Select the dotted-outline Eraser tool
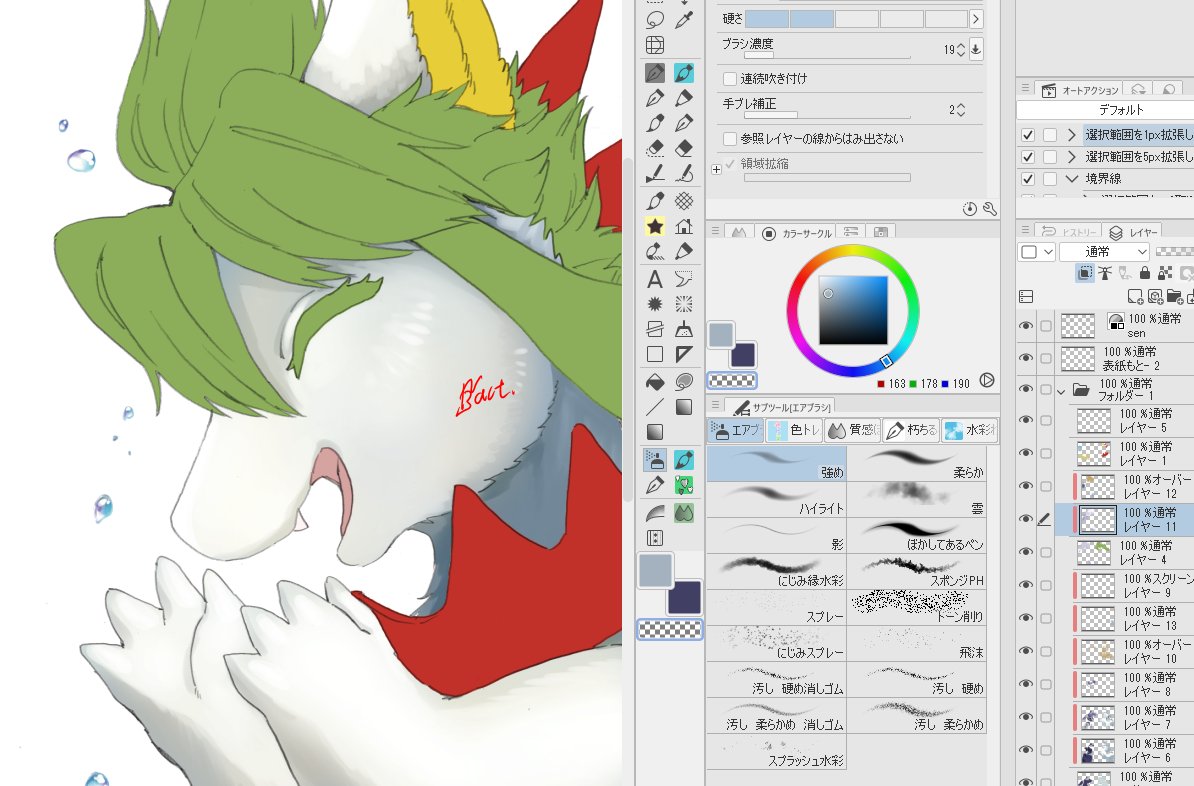This screenshot has width=1194, height=786. pyautogui.click(x=655, y=149)
